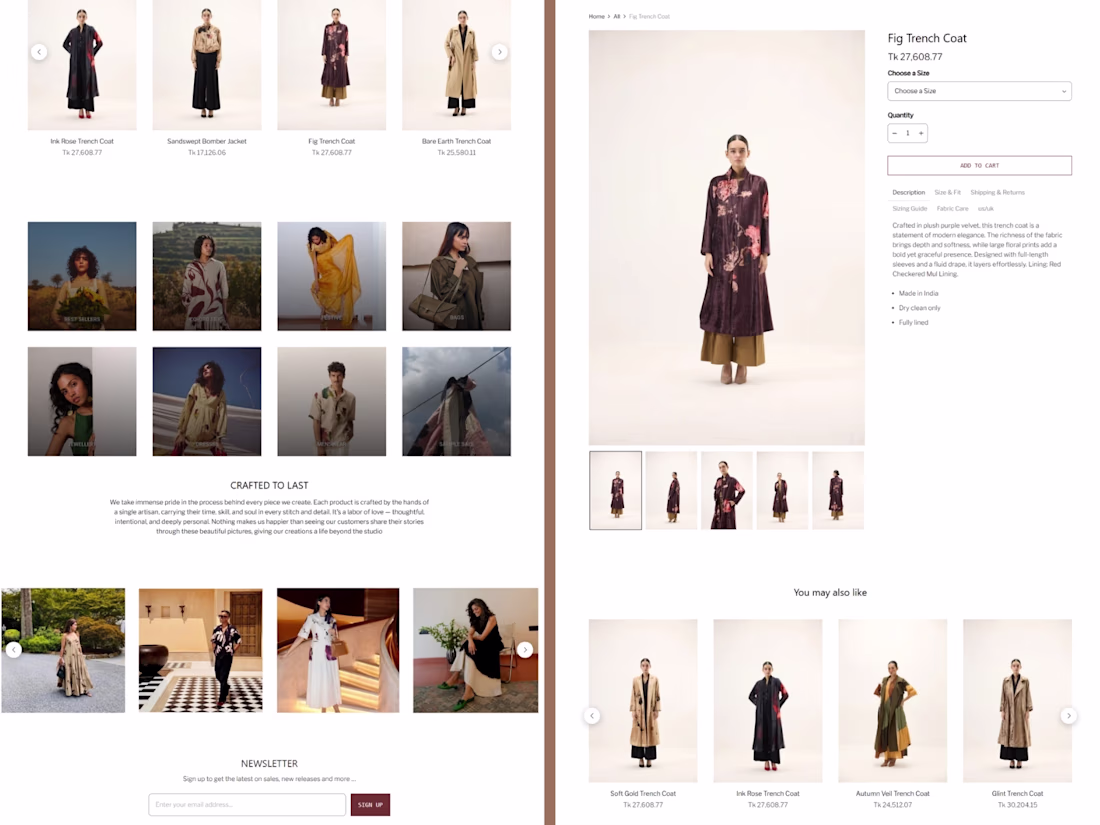Viewport: 1100px width, 825px height.
Task: Open the garden customer photo in gallery
Action: [x=63, y=650]
